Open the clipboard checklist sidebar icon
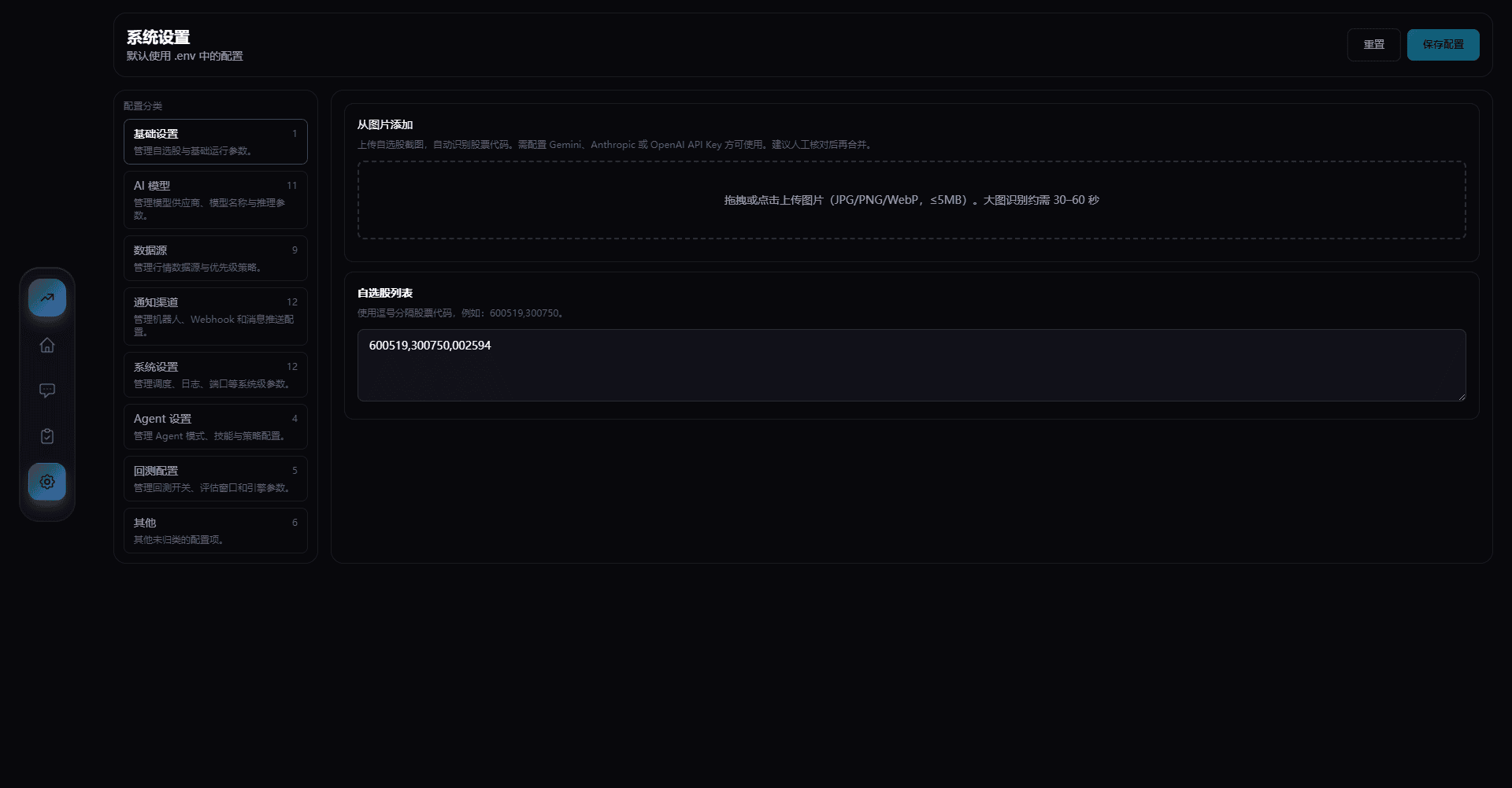1512x788 pixels. 47,436
